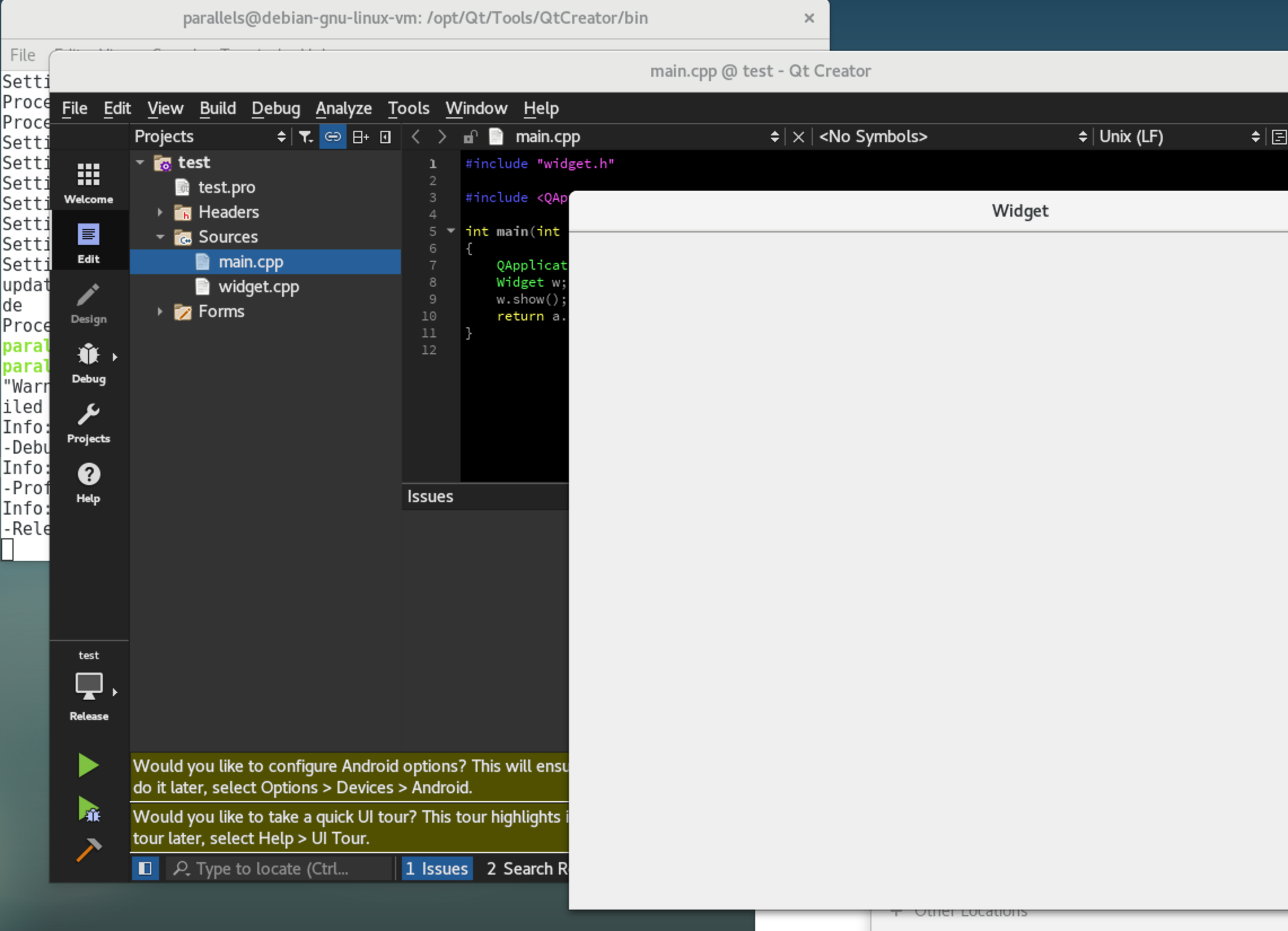Open the Unix (LF) line-ending dropdown
The image size is (1288, 931).
tap(1132, 136)
